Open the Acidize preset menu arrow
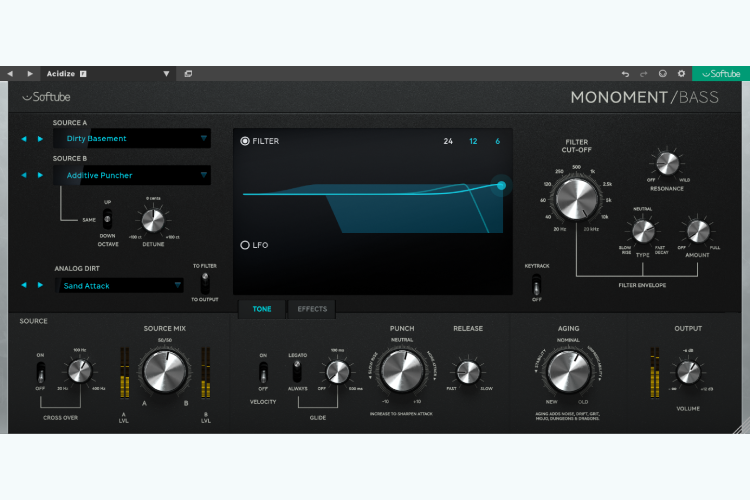The height and width of the screenshot is (500, 750). 166,74
